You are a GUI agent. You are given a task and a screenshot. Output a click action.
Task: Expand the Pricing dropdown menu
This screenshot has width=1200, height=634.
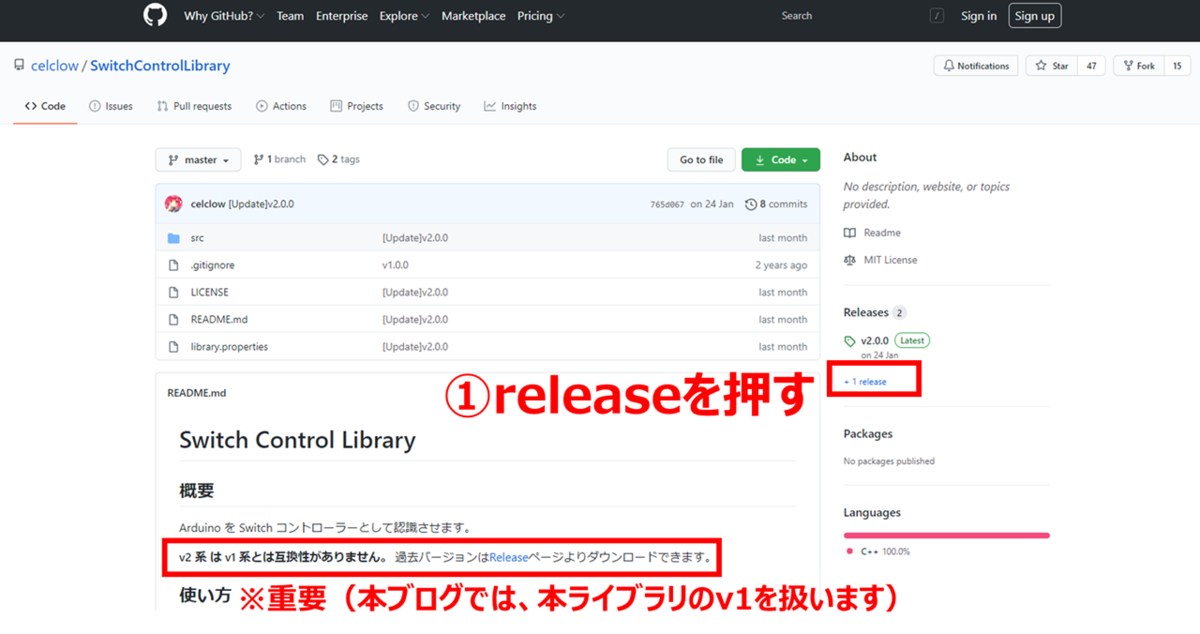(540, 16)
